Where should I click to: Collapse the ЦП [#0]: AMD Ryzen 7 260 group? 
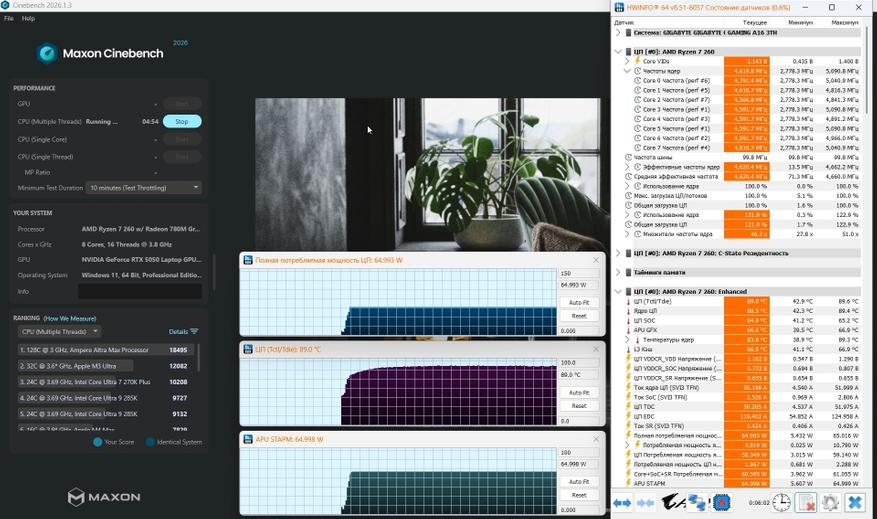tap(618, 51)
